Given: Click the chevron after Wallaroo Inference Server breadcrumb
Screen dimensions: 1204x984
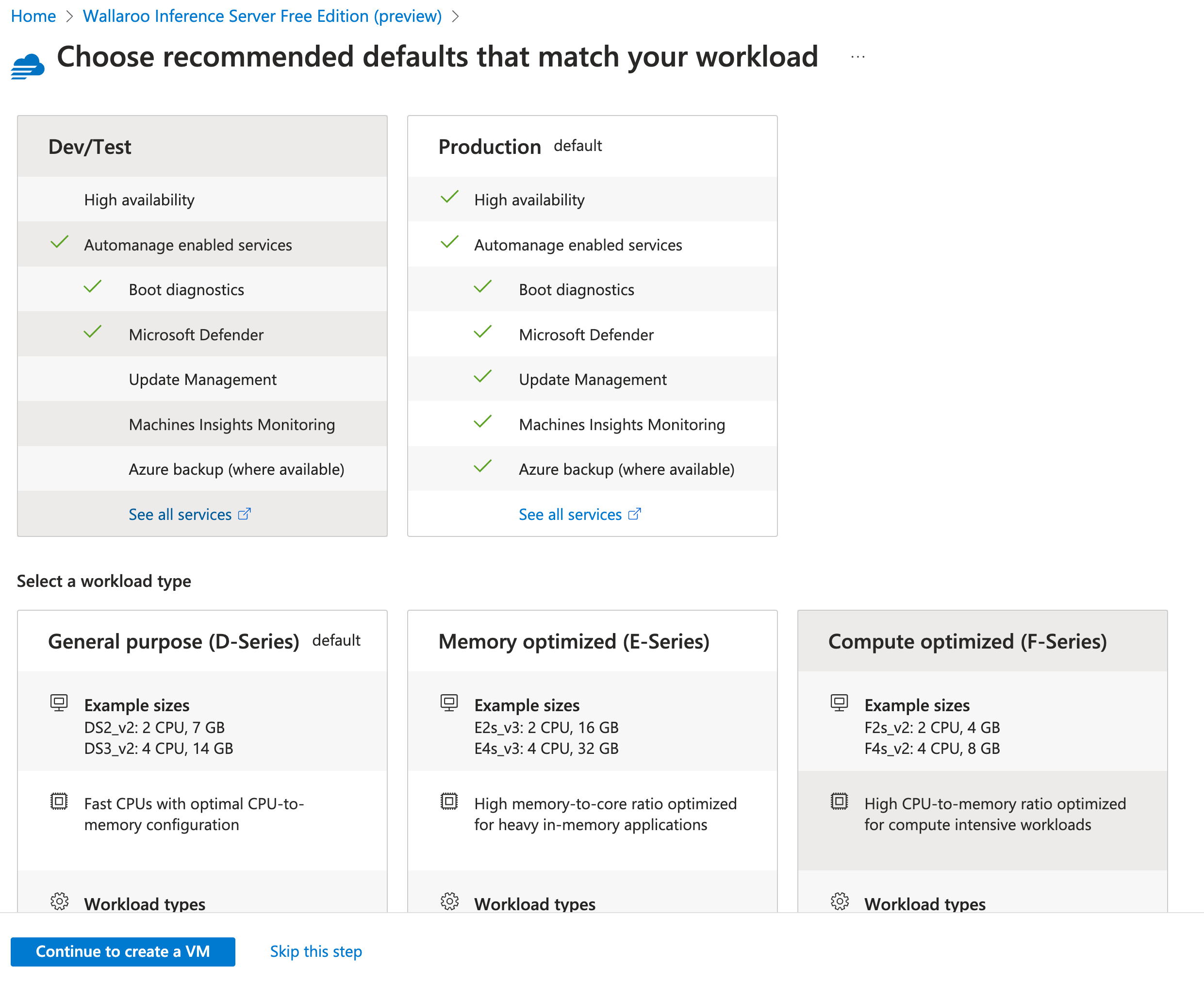Looking at the screenshot, I should (455, 16).
